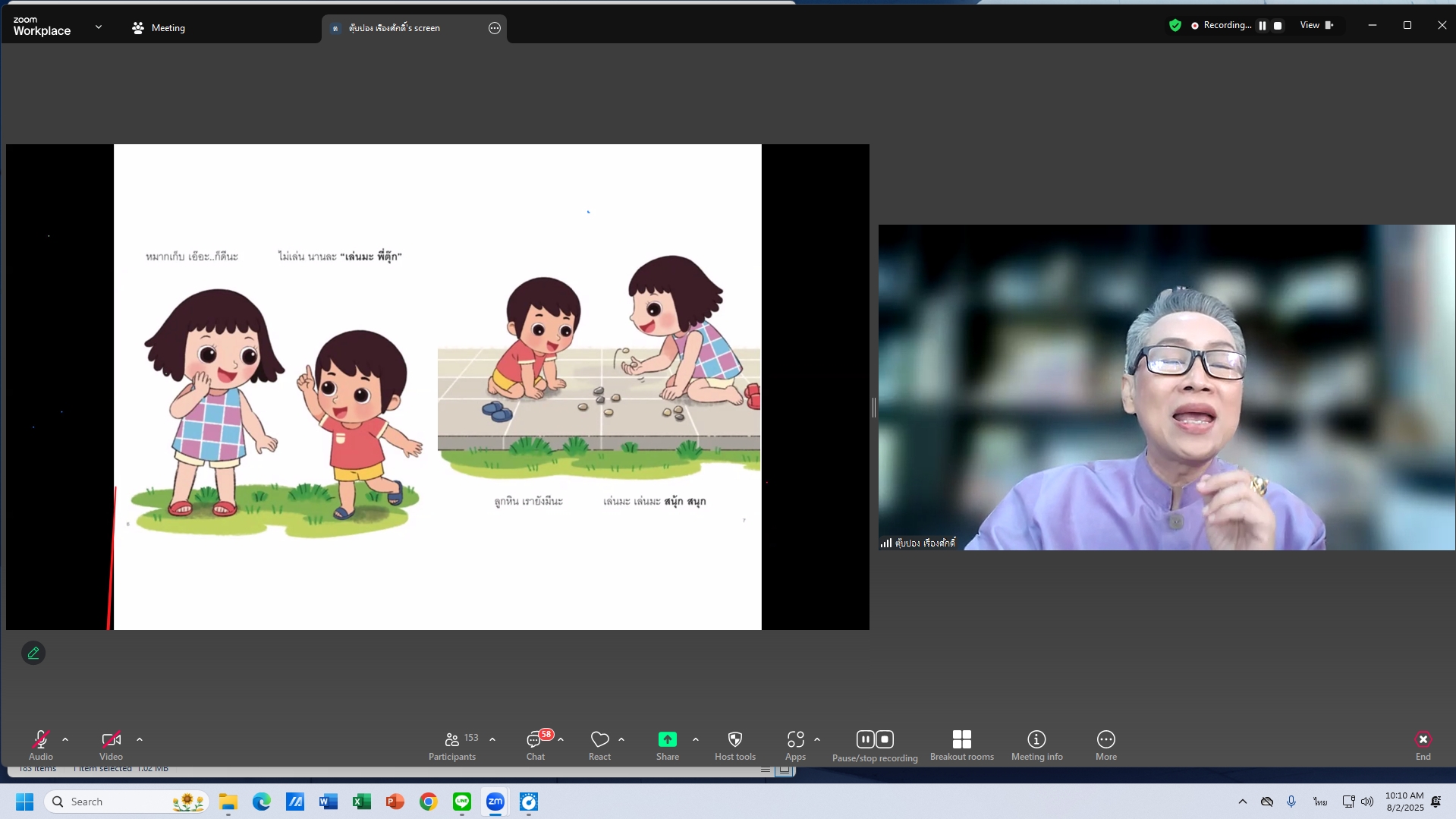Click the annotation pencil icon
Screen dimensions: 1456x819
click(x=33, y=653)
